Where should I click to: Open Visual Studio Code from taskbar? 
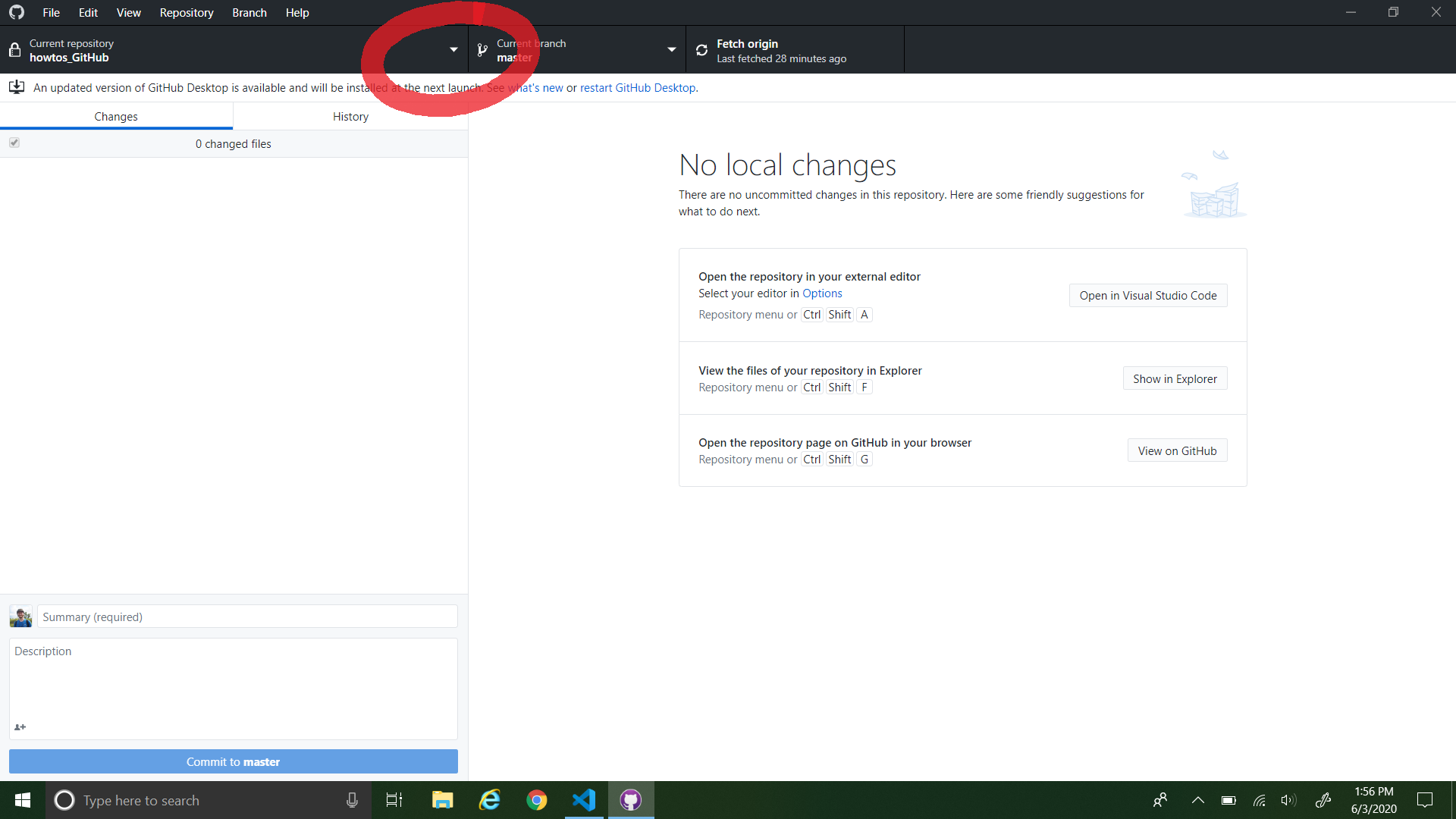584,800
